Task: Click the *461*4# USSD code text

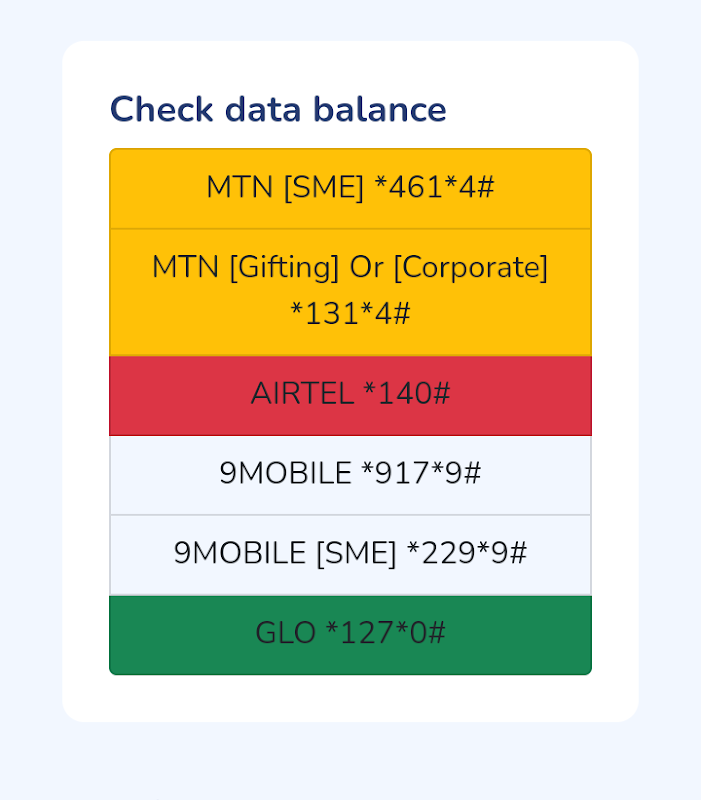Action: click(434, 187)
